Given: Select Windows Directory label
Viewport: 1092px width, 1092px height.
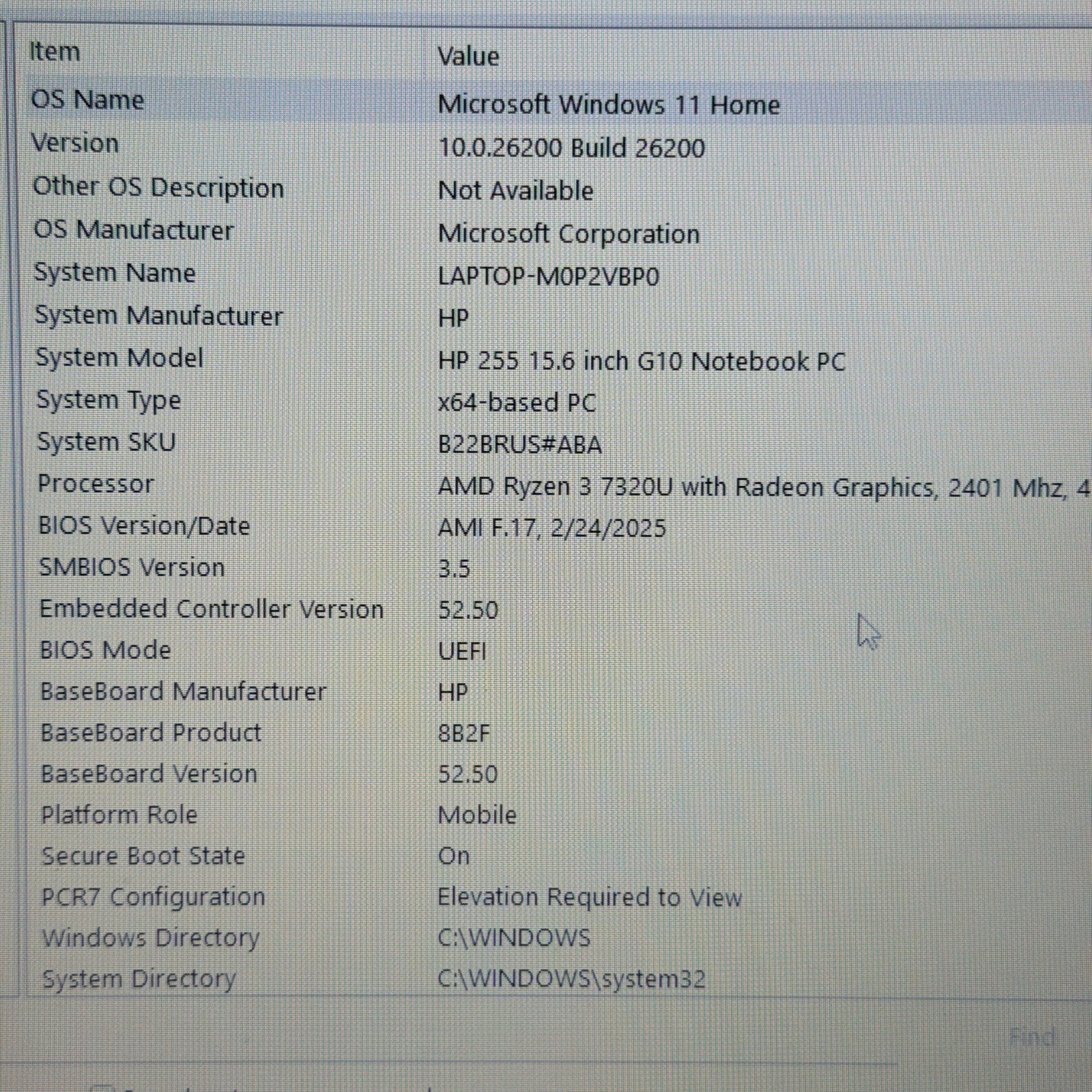Looking at the screenshot, I should coord(151,938).
